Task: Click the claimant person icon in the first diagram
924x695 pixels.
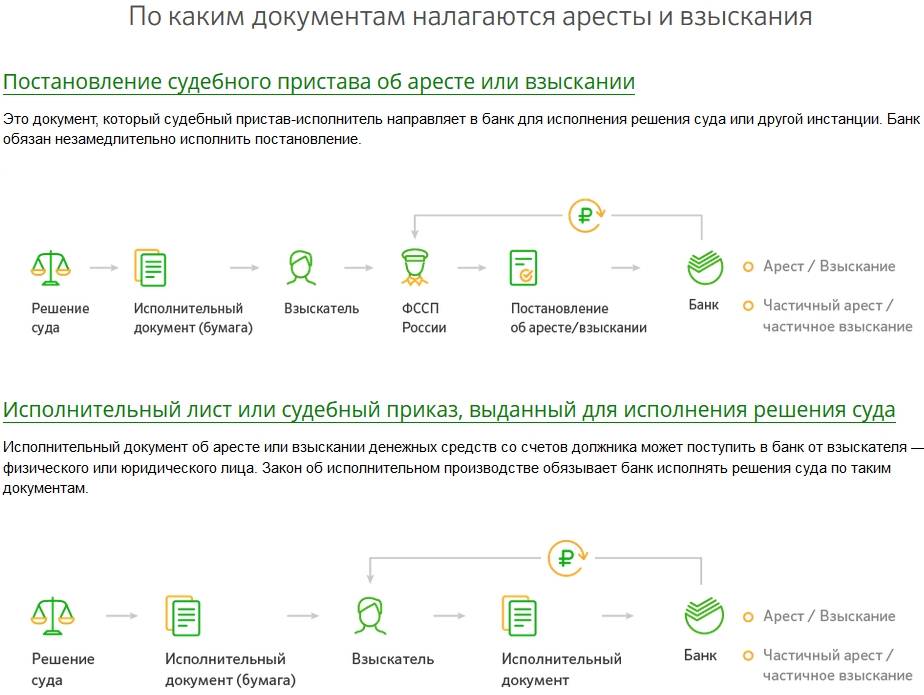Action: (301, 267)
